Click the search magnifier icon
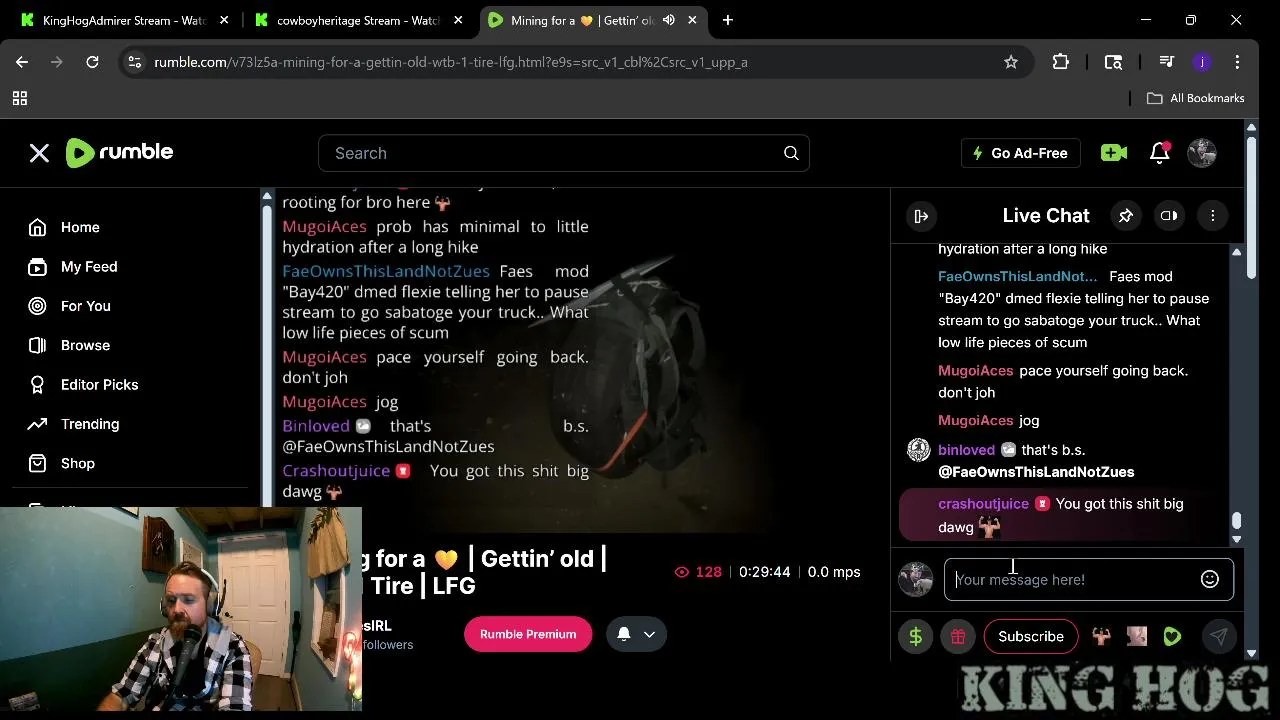 click(791, 153)
